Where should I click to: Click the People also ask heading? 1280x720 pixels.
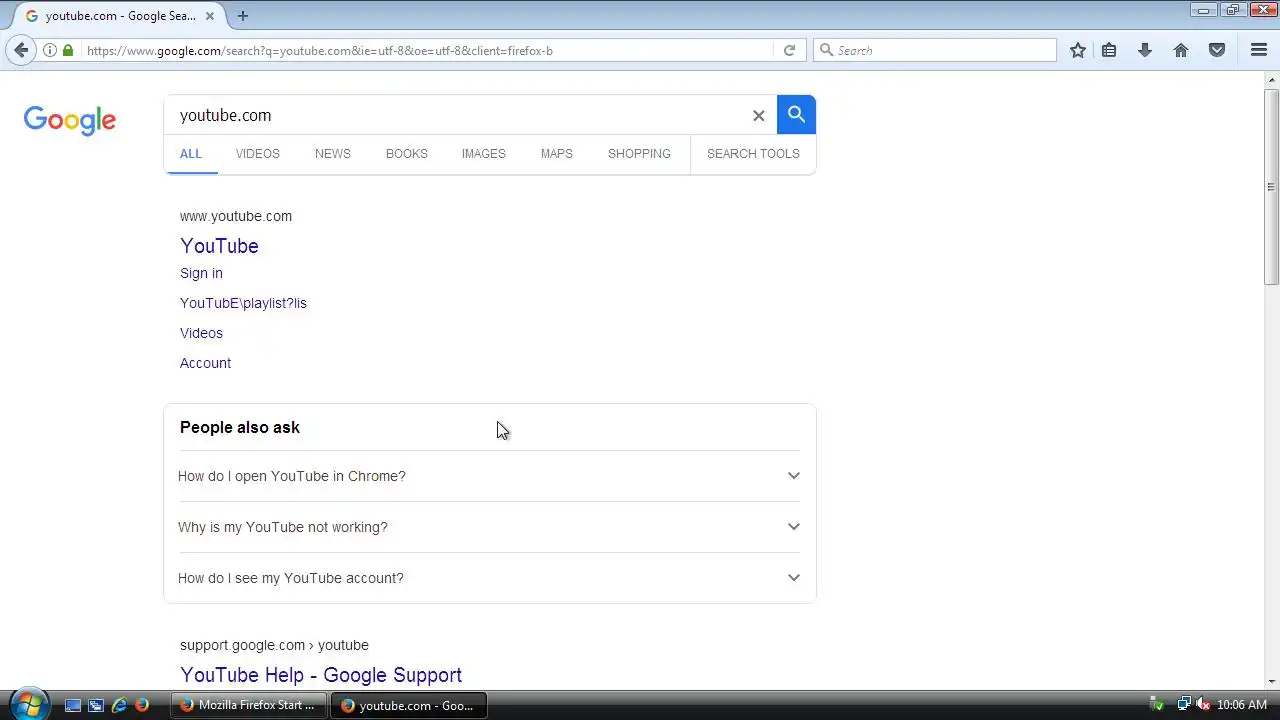pos(240,427)
